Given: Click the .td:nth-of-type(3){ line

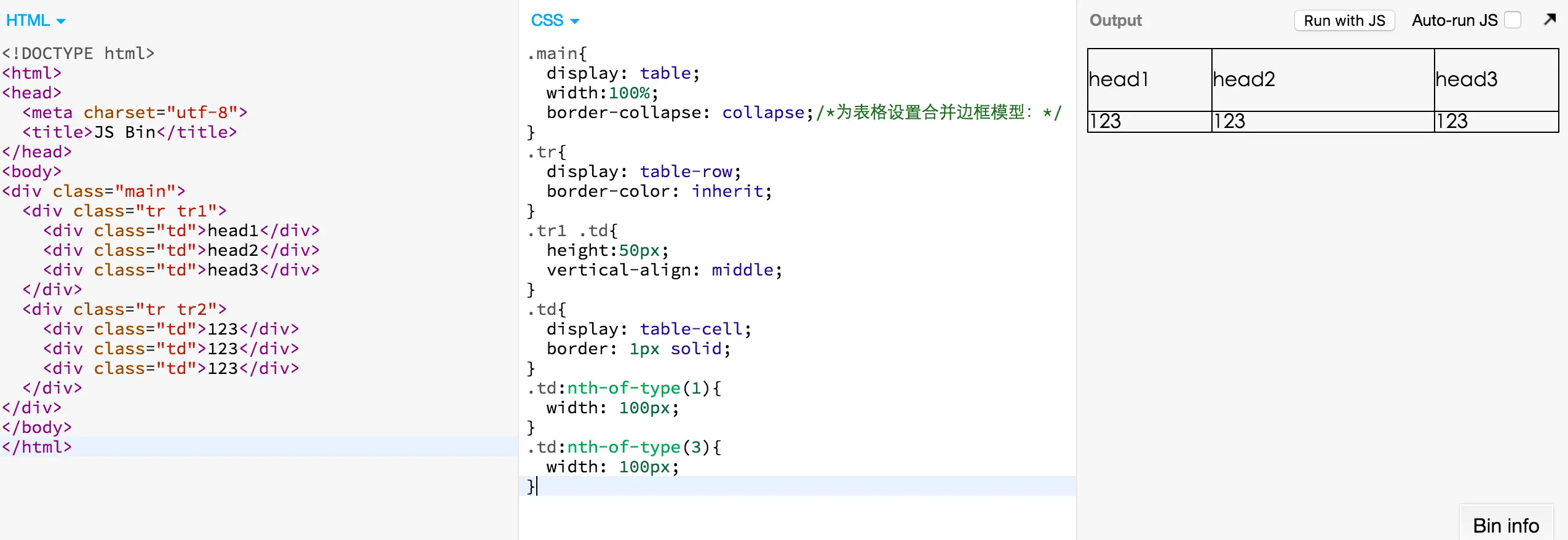Looking at the screenshot, I should (x=624, y=447).
